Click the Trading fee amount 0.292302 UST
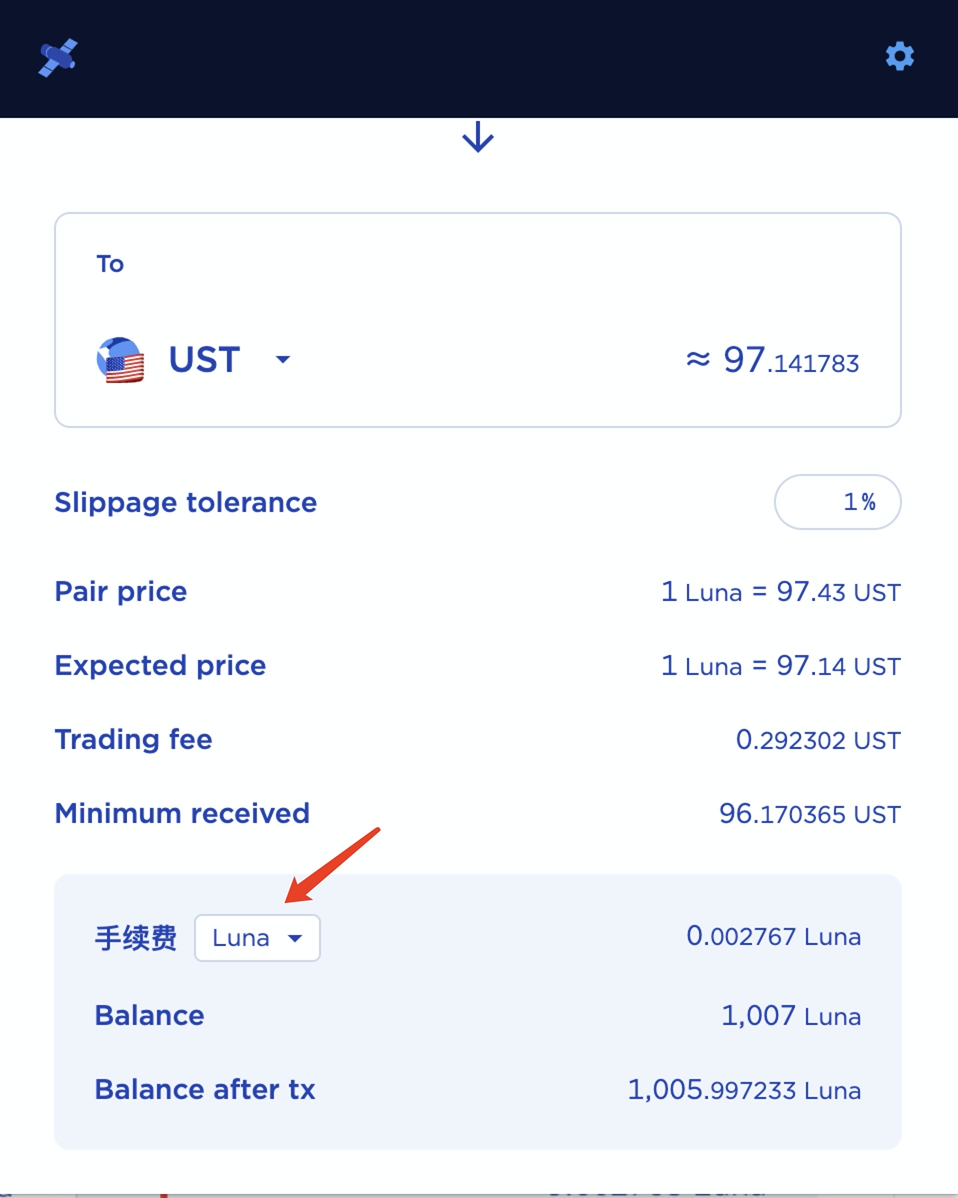The image size is (958, 1198). pos(818,740)
